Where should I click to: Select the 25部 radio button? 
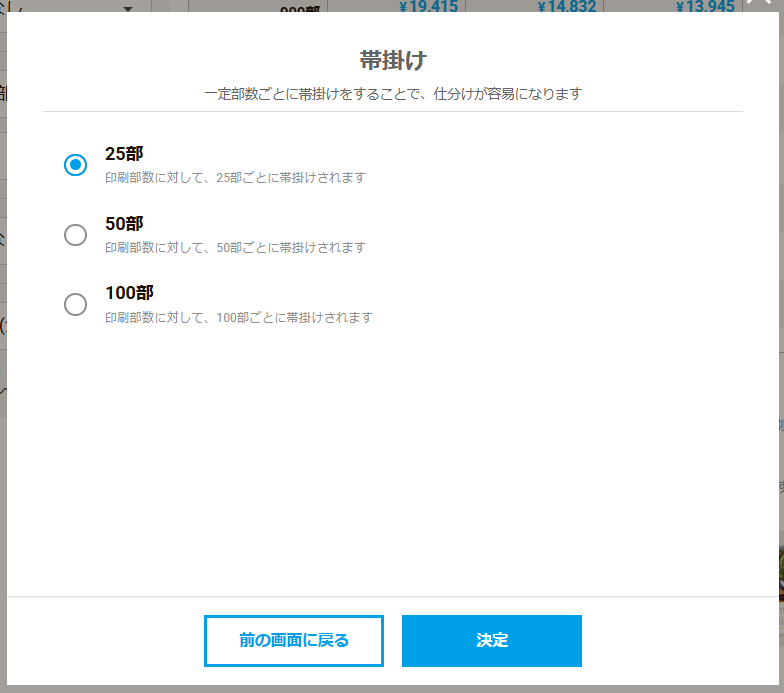pyautogui.click(x=75, y=165)
